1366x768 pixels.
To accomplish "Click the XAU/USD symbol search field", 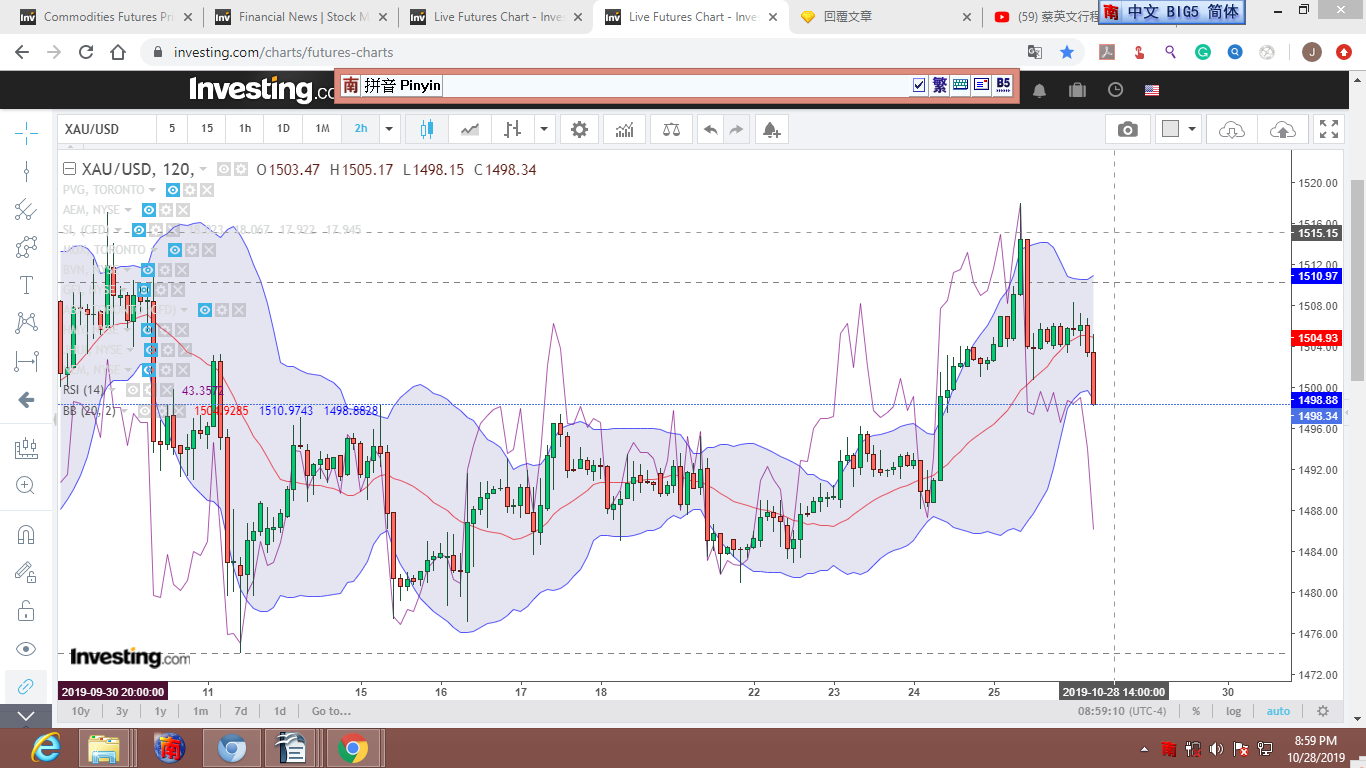I will pos(106,129).
